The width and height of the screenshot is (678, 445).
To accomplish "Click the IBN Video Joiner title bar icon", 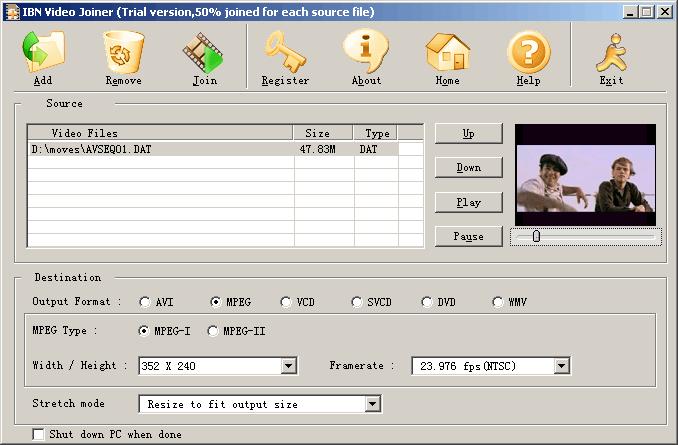I will (12, 12).
